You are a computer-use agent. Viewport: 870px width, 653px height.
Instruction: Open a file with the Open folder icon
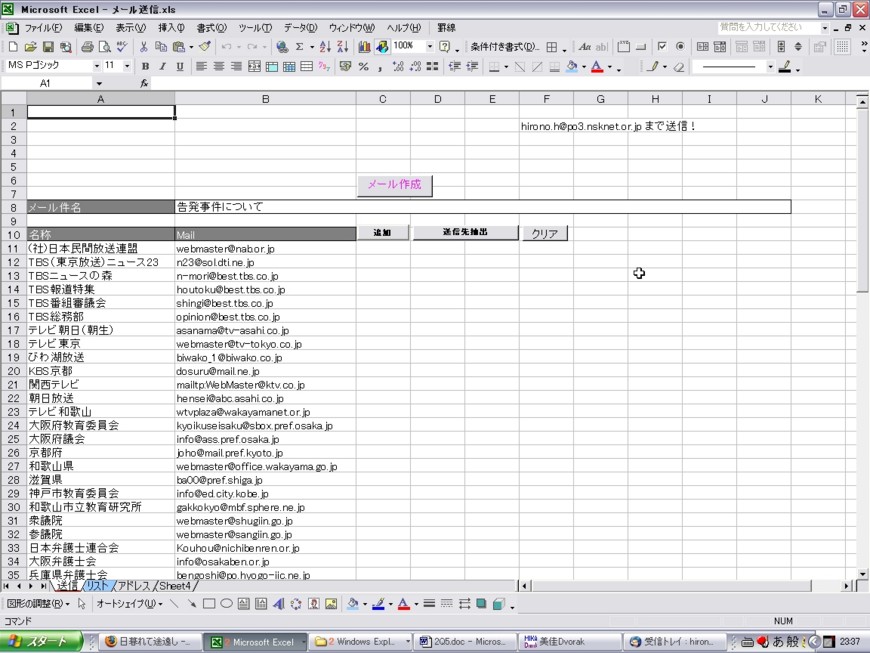click(31, 47)
